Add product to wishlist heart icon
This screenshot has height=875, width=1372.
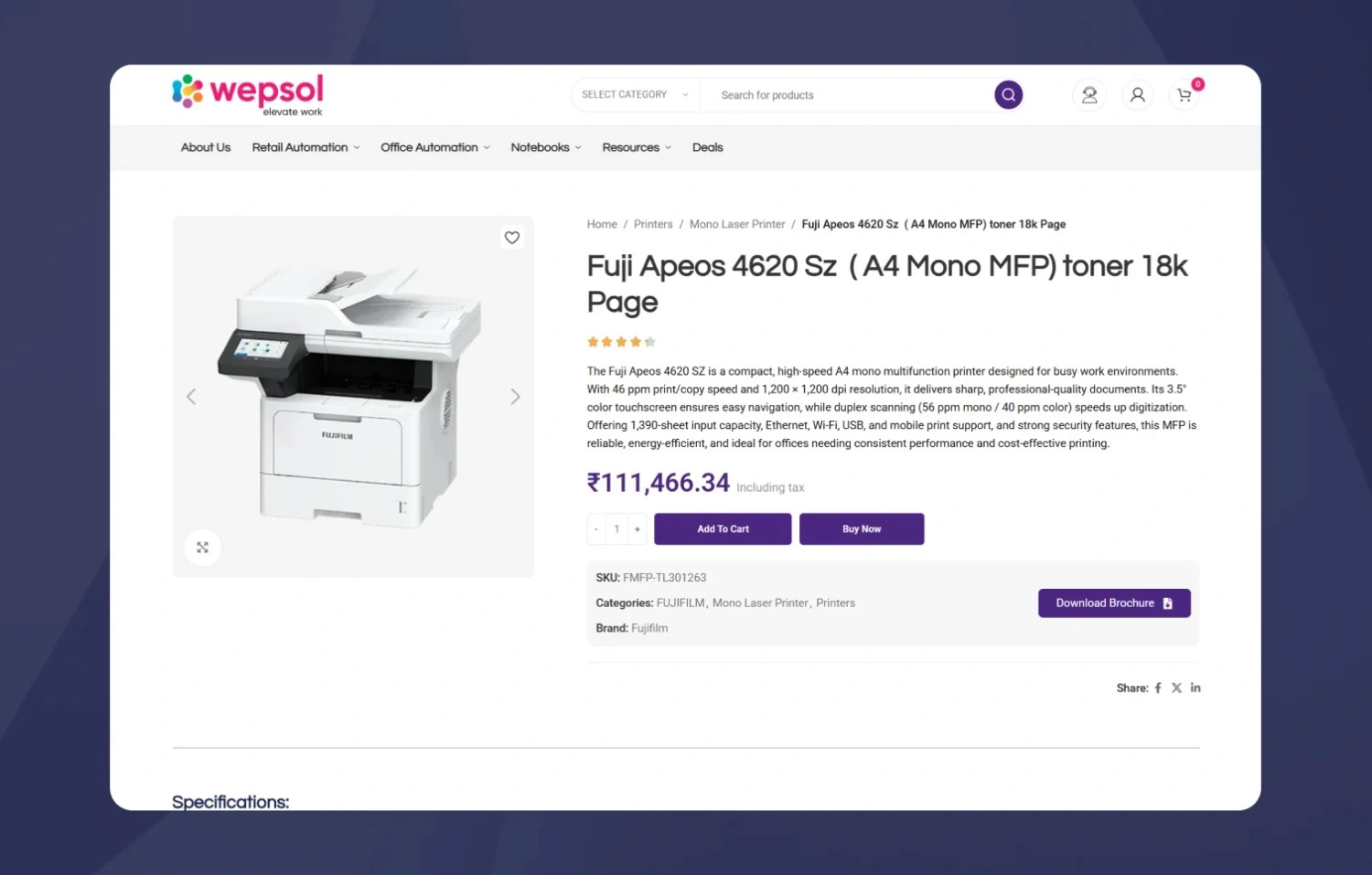tap(512, 238)
